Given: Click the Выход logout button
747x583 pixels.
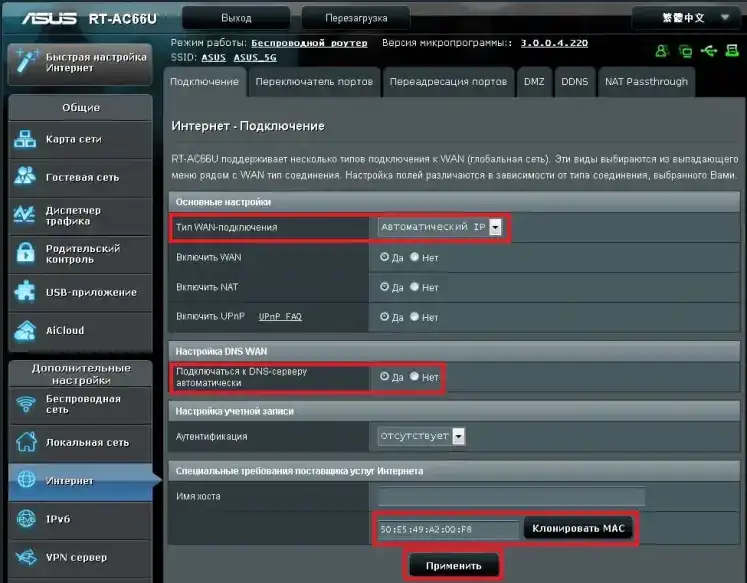Looking at the screenshot, I should tap(236, 18).
